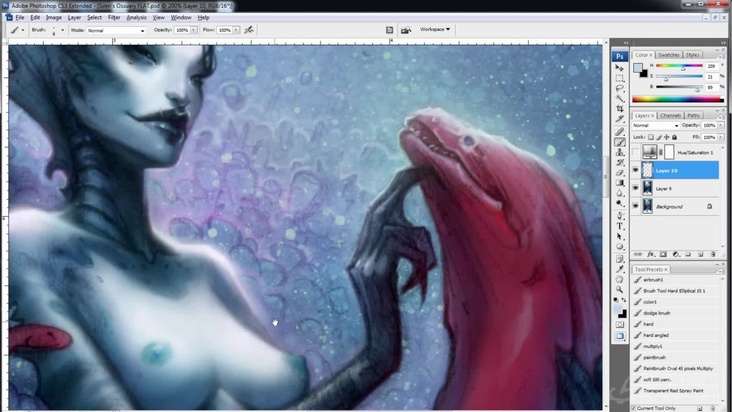Select the Pen tool
The image size is (732, 412).
619,216
